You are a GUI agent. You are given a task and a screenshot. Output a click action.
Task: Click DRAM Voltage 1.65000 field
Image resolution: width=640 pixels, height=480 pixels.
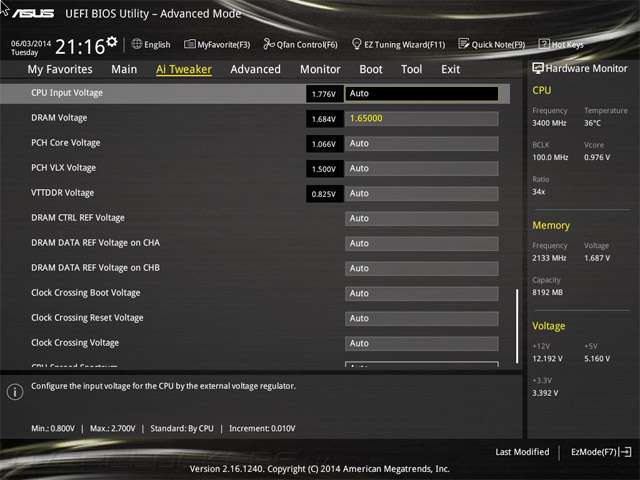(x=422, y=118)
